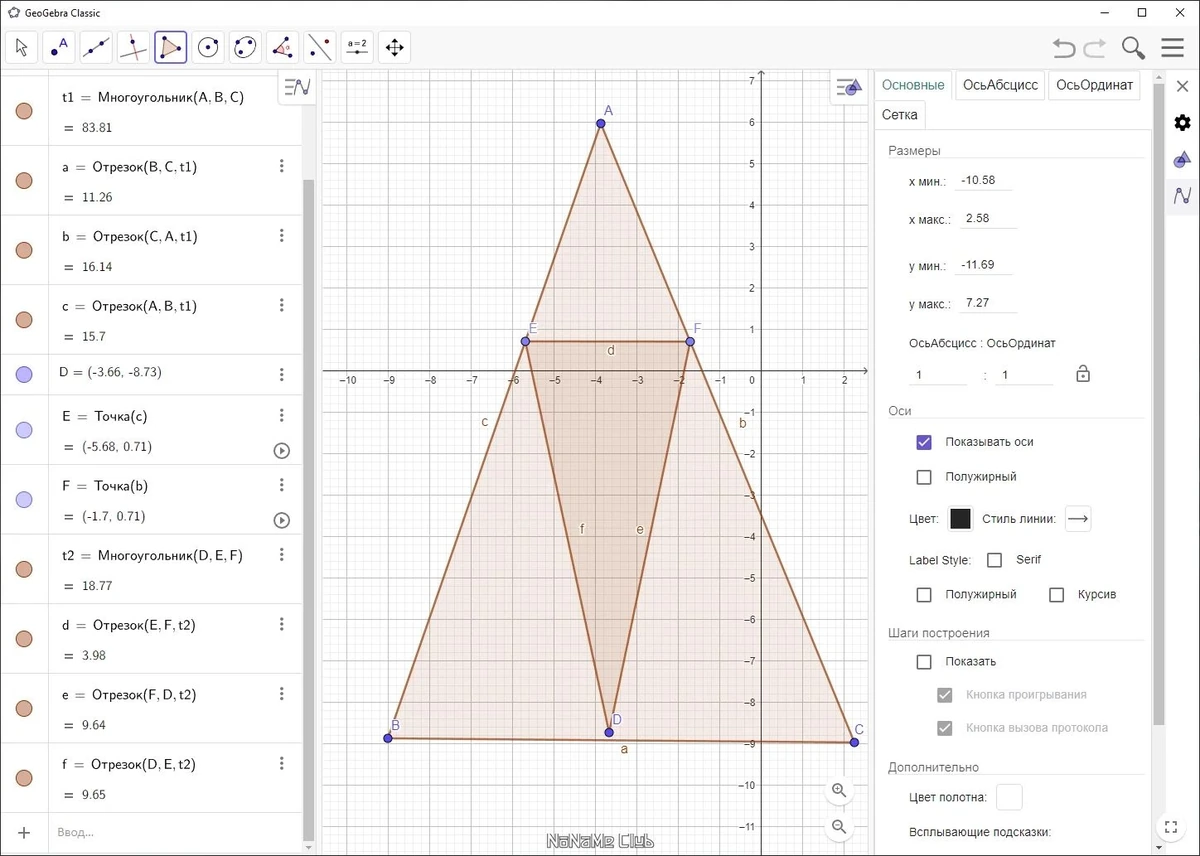Select the Perpendicular line tool
Viewport: 1200px width, 856px height.
tap(134, 47)
